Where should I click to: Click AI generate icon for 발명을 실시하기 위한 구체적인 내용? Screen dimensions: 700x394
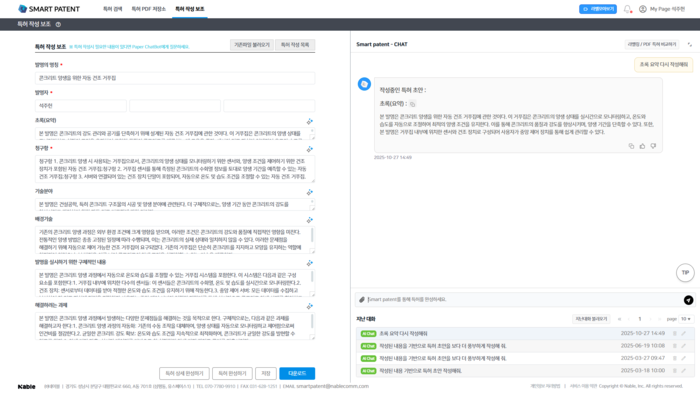(309, 263)
